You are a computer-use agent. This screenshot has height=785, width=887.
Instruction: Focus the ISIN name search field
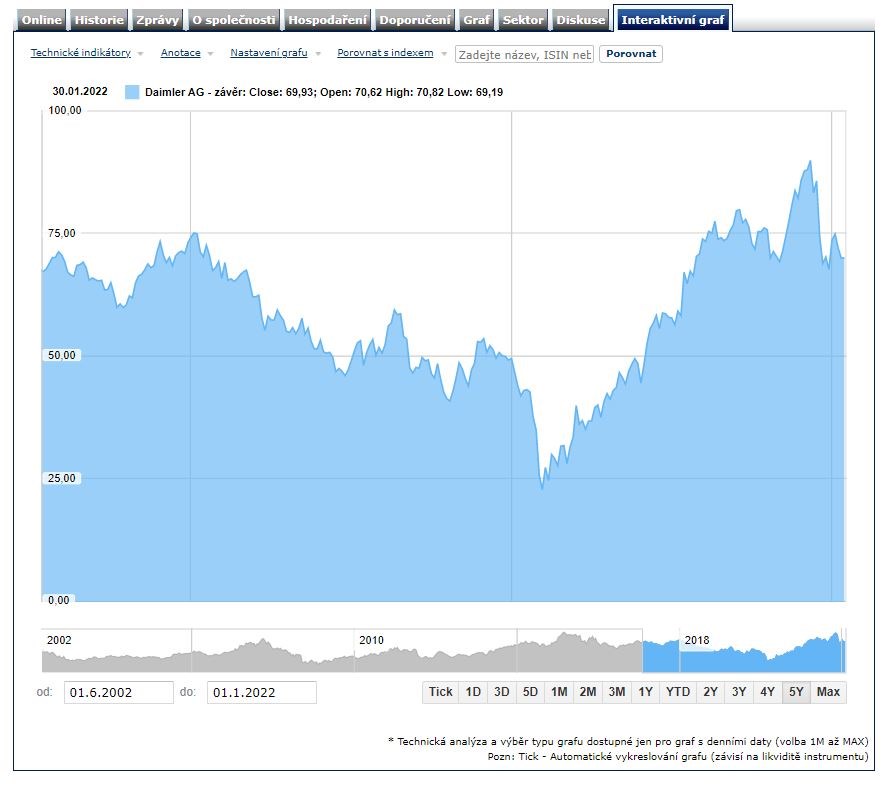tap(524, 54)
